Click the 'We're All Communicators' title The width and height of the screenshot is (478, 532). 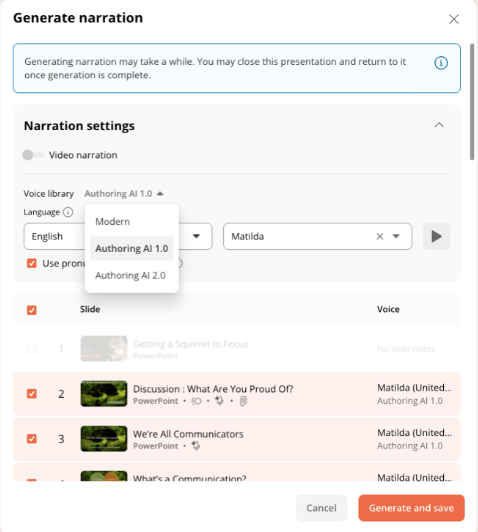(x=188, y=434)
